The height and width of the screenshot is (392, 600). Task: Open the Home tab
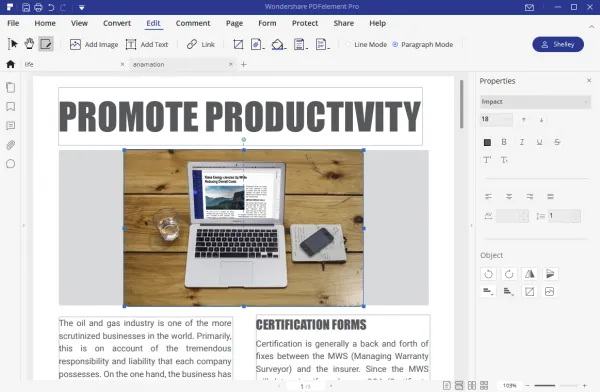tap(45, 23)
